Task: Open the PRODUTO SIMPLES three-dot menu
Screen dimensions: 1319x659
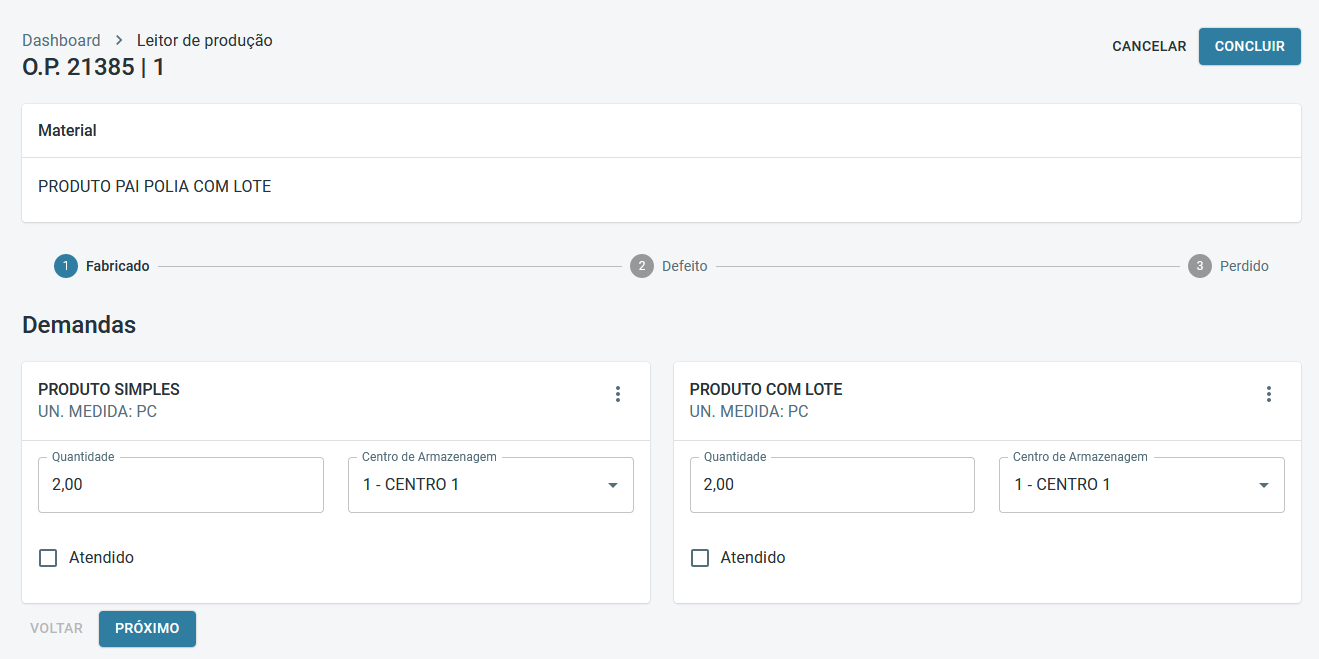Action: 618,394
